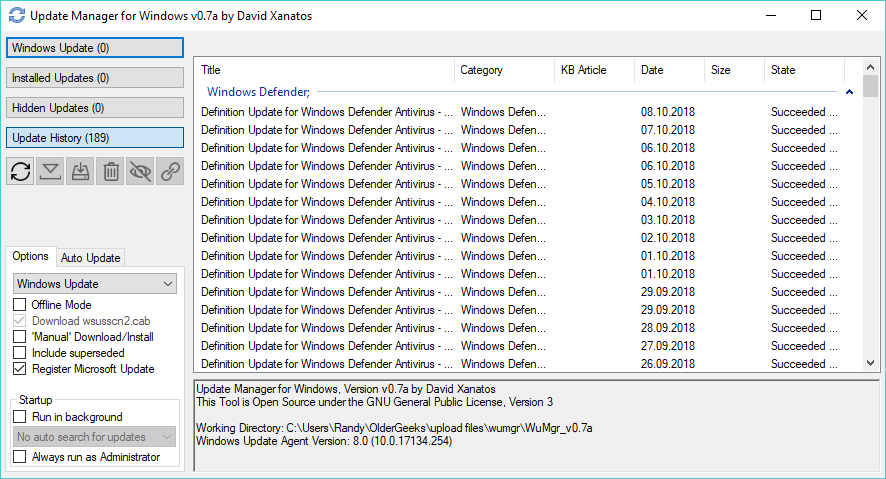Open the Windows Update source dropdown
This screenshot has width=886, height=479.
(94, 284)
